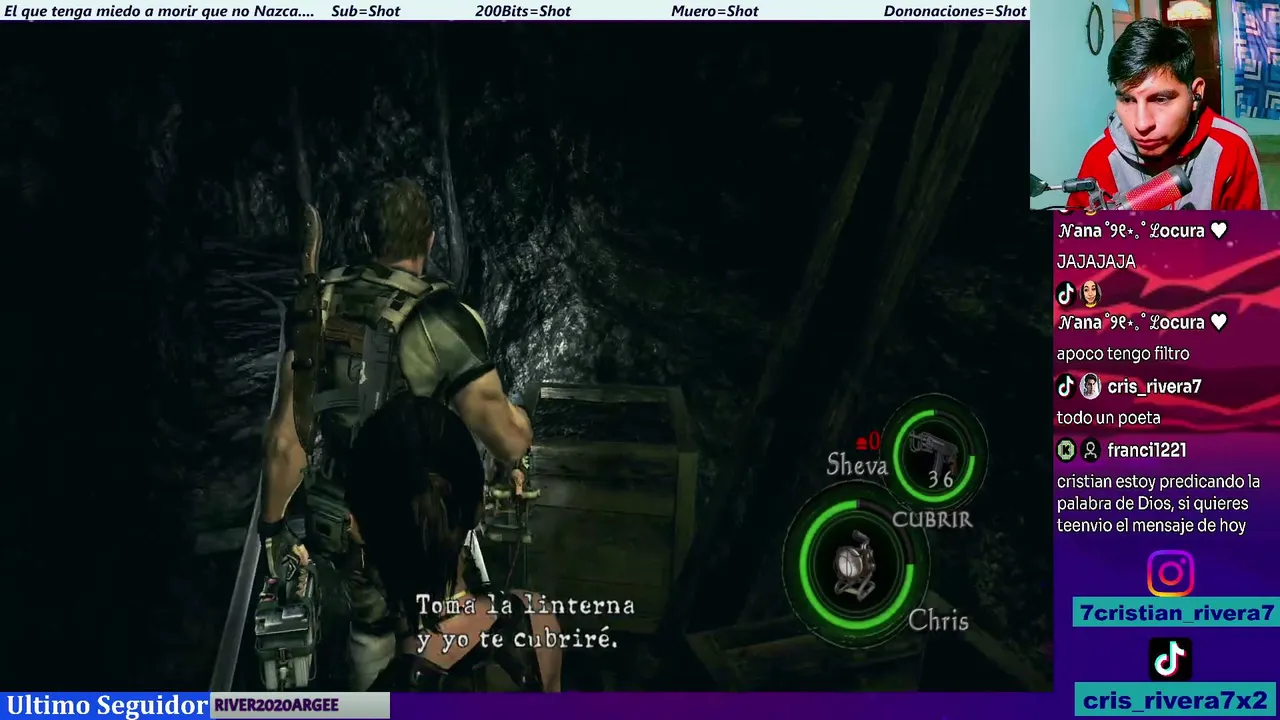Click the ammo count 36

940,480
